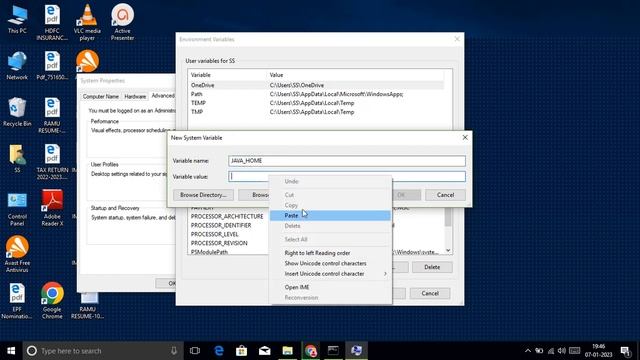Screen dimensions: 640x360
Task: Open notification center icon
Action: tap(626, 351)
